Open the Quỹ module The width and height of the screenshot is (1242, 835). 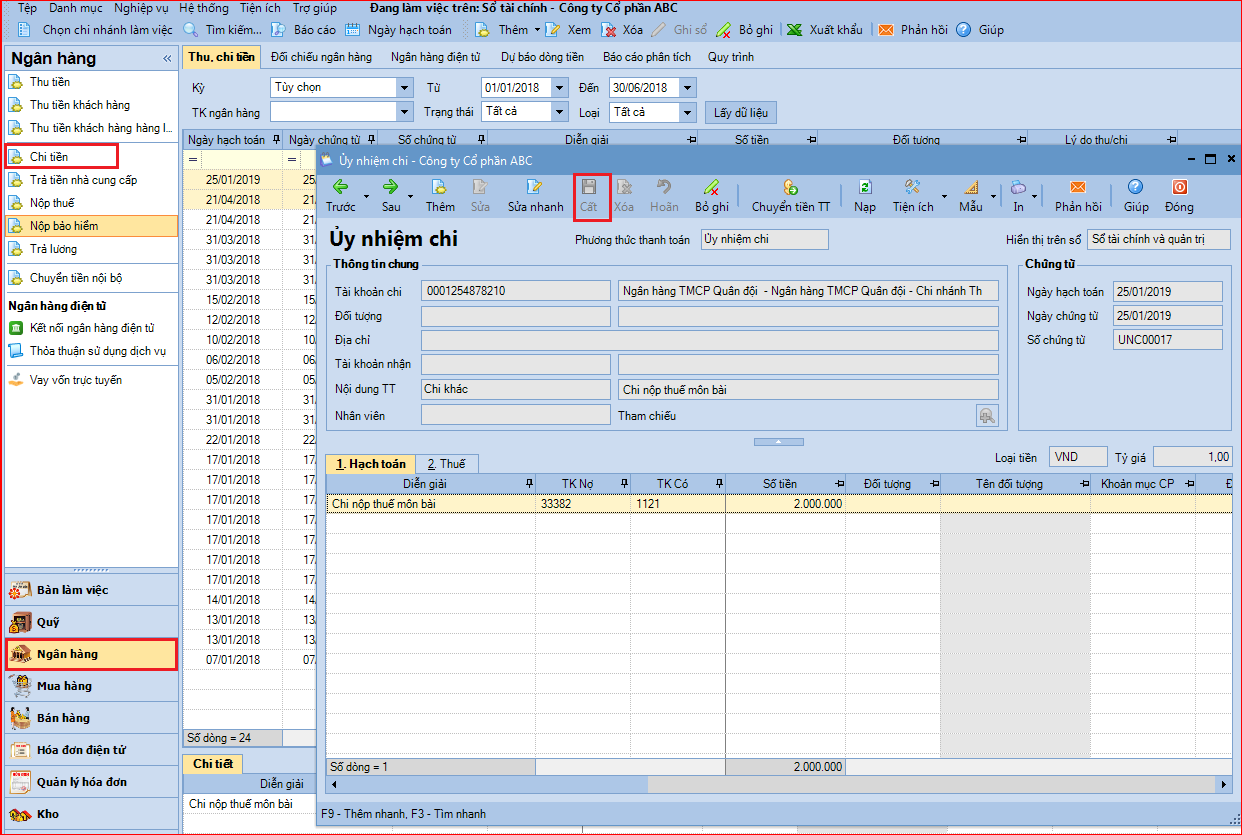click(x=92, y=622)
